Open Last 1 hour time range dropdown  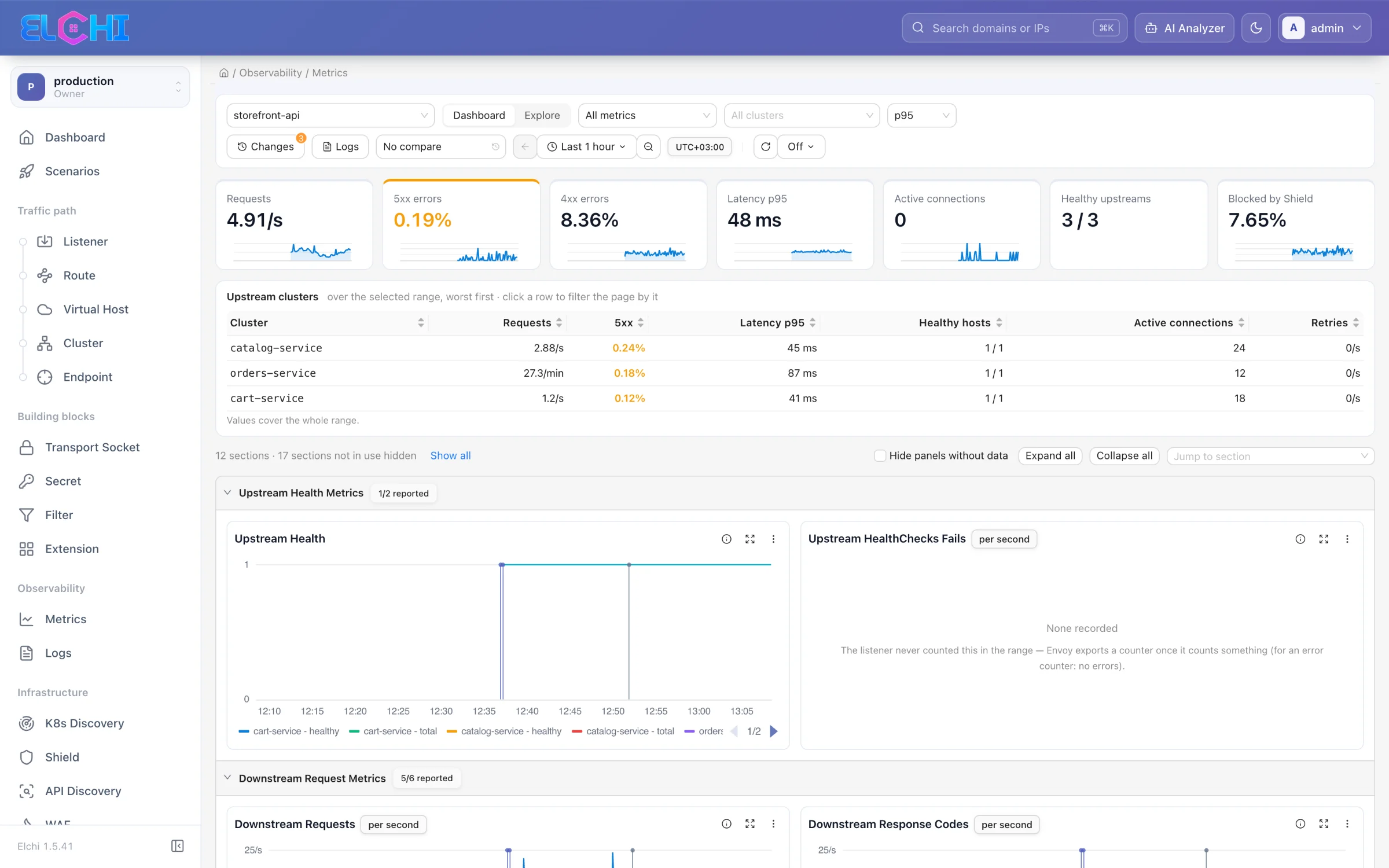586,146
